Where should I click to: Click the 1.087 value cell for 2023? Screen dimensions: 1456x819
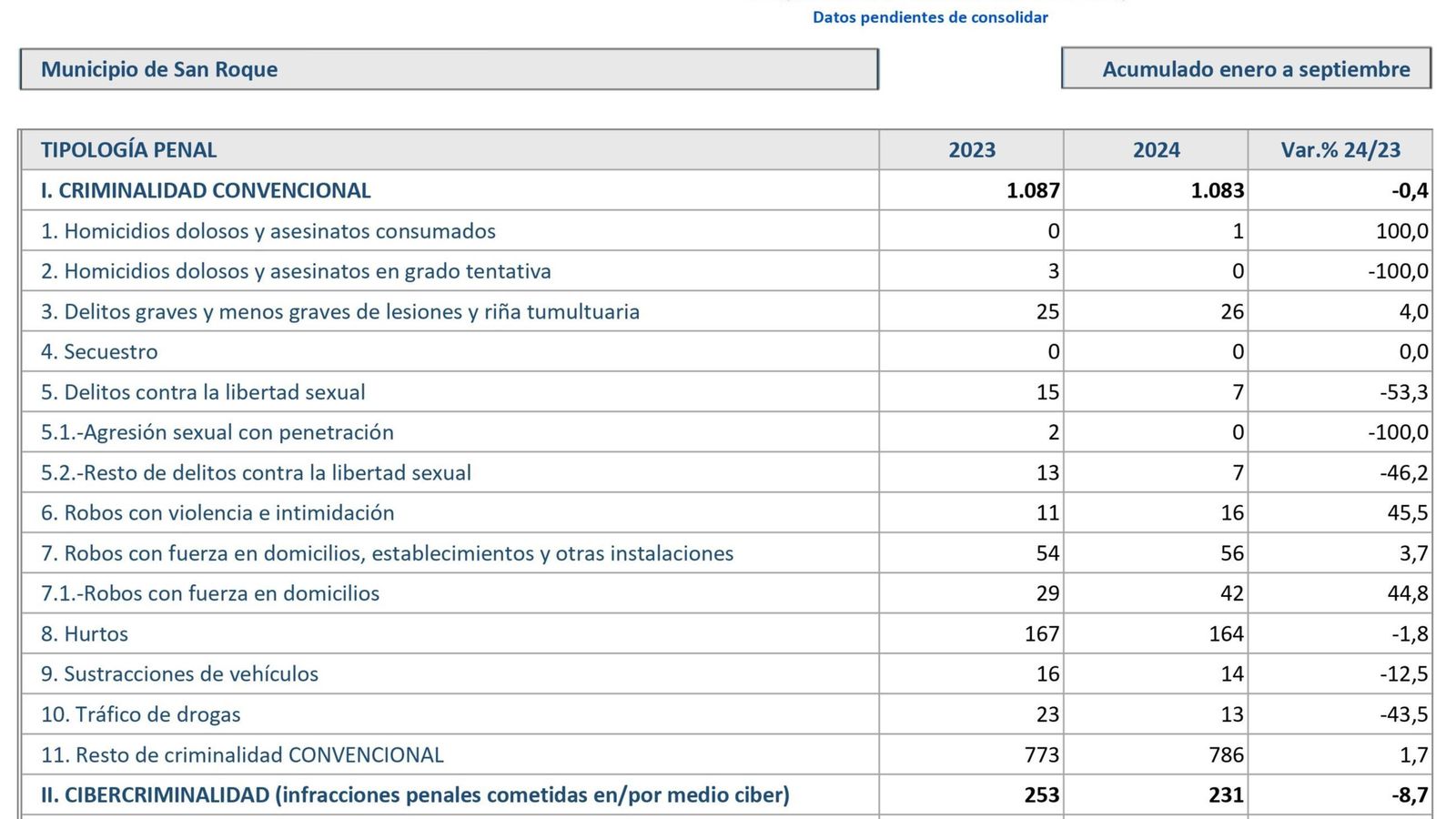[1035, 191]
